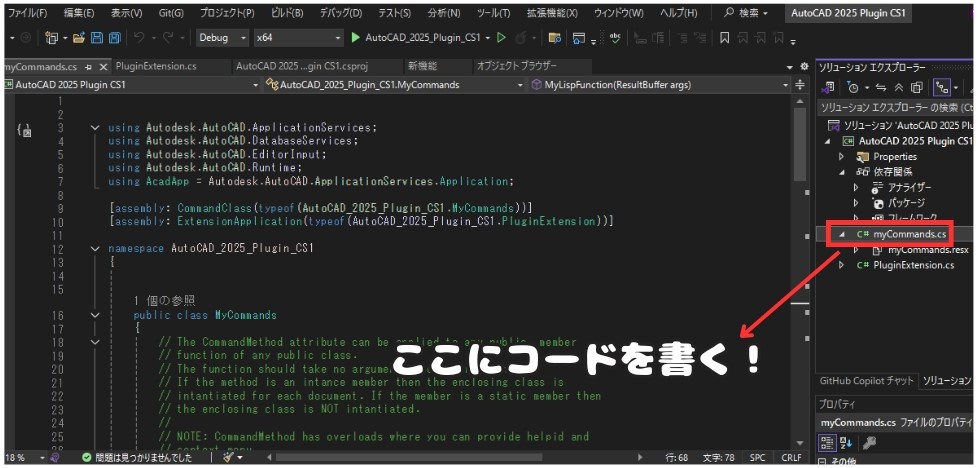Image resolution: width=978 pixels, height=468 pixels.
Task: Click Show All Files icon in Solution Explorer
Action: pyautogui.click(x=916, y=87)
